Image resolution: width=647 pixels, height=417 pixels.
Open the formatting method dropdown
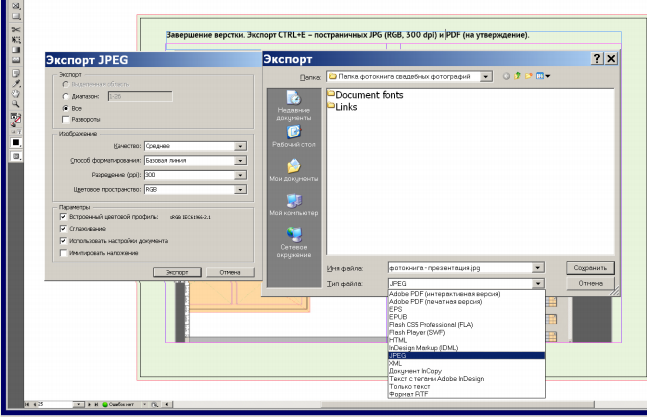coord(240,160)
